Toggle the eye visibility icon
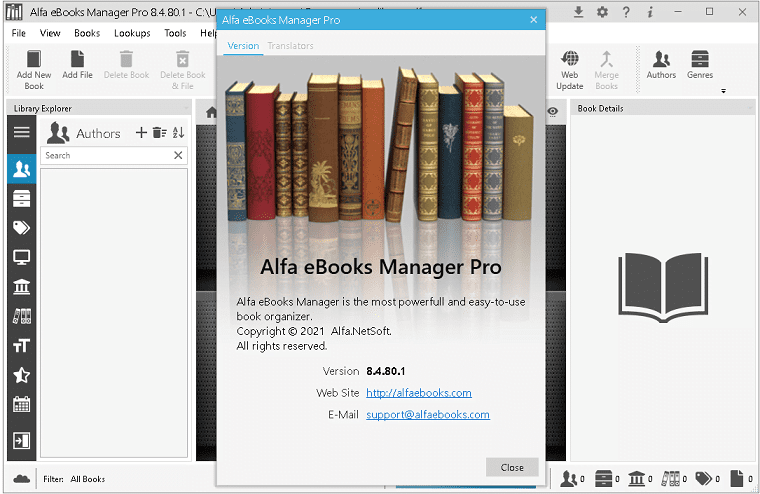The width and height of the screenshot is (760, 494). coord(553,112)
